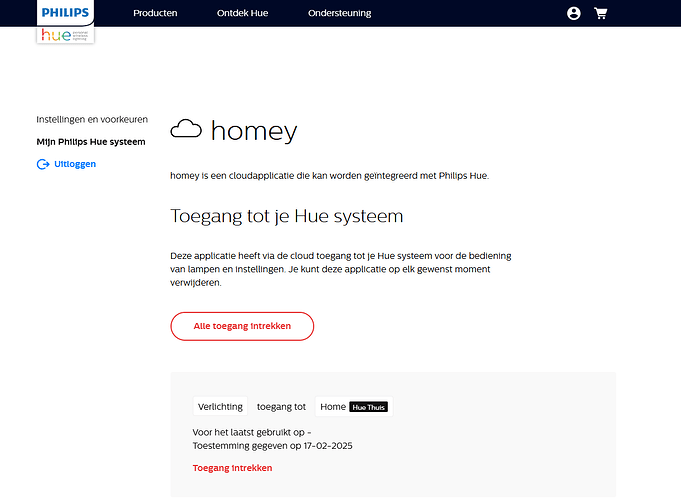Click the Home Hue Thuis tag
This screenshot has height=500, width=681.
354,407
